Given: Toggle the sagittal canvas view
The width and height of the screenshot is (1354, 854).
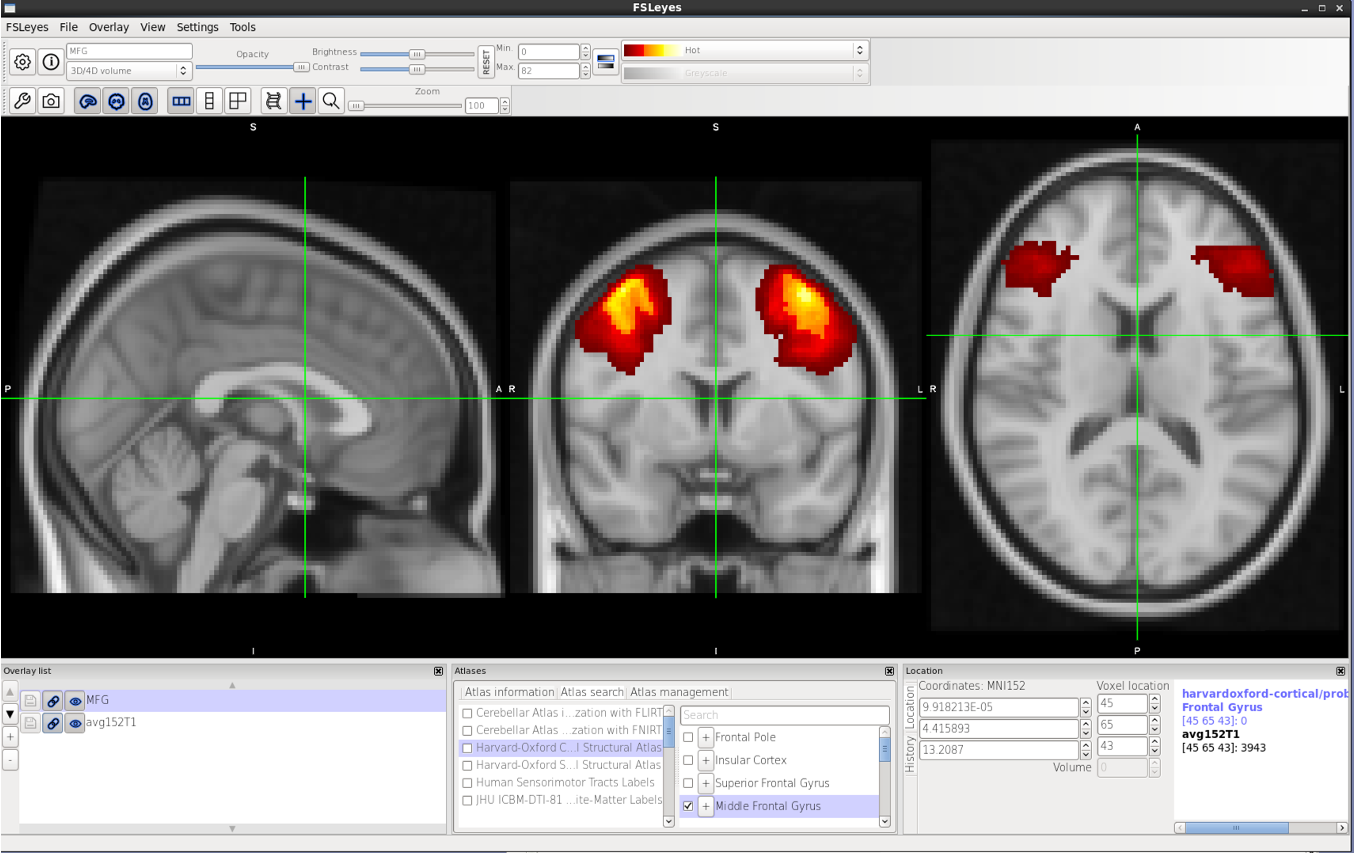Looking at the screenshot, I should [88, 101].
